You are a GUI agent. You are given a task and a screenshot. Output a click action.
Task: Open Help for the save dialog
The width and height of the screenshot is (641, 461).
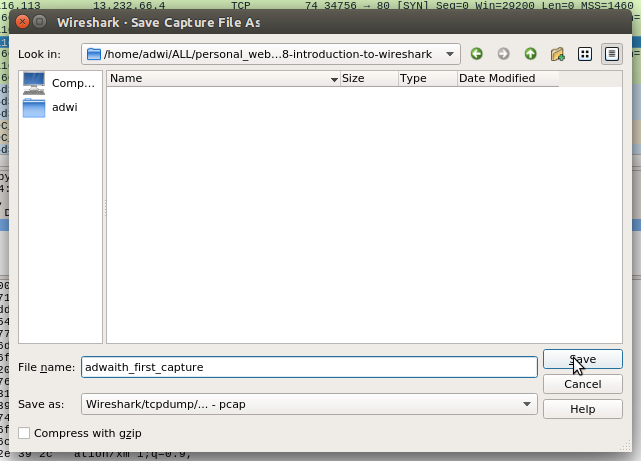583,409
